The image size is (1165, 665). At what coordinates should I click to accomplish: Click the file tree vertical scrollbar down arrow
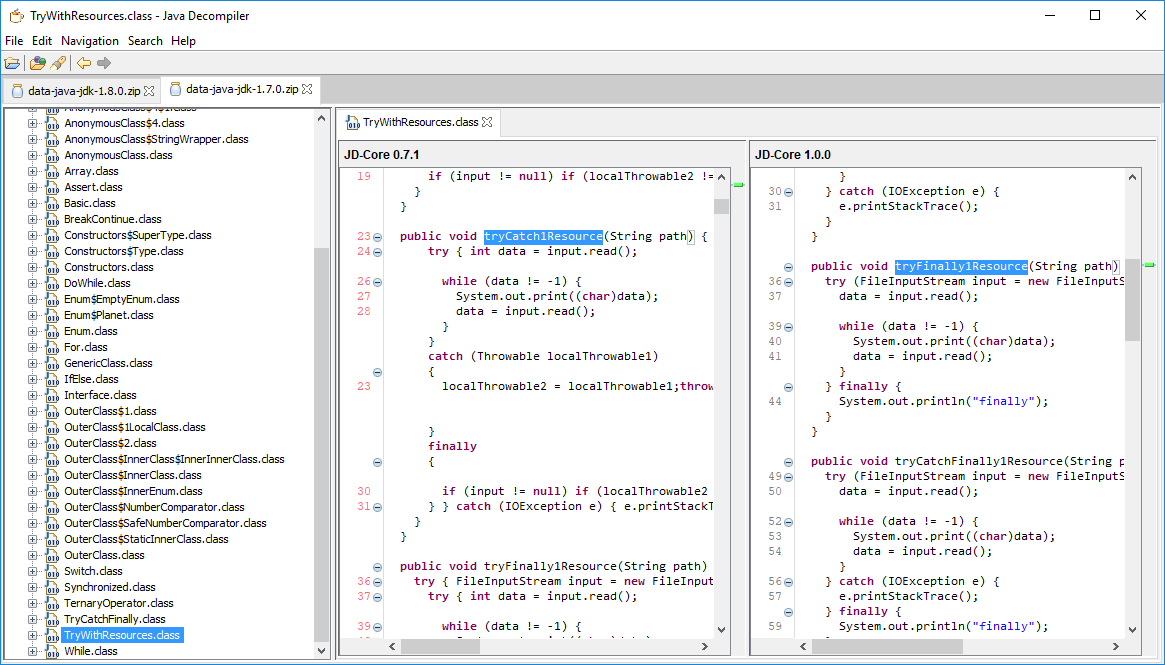click(x=322, y=650)
